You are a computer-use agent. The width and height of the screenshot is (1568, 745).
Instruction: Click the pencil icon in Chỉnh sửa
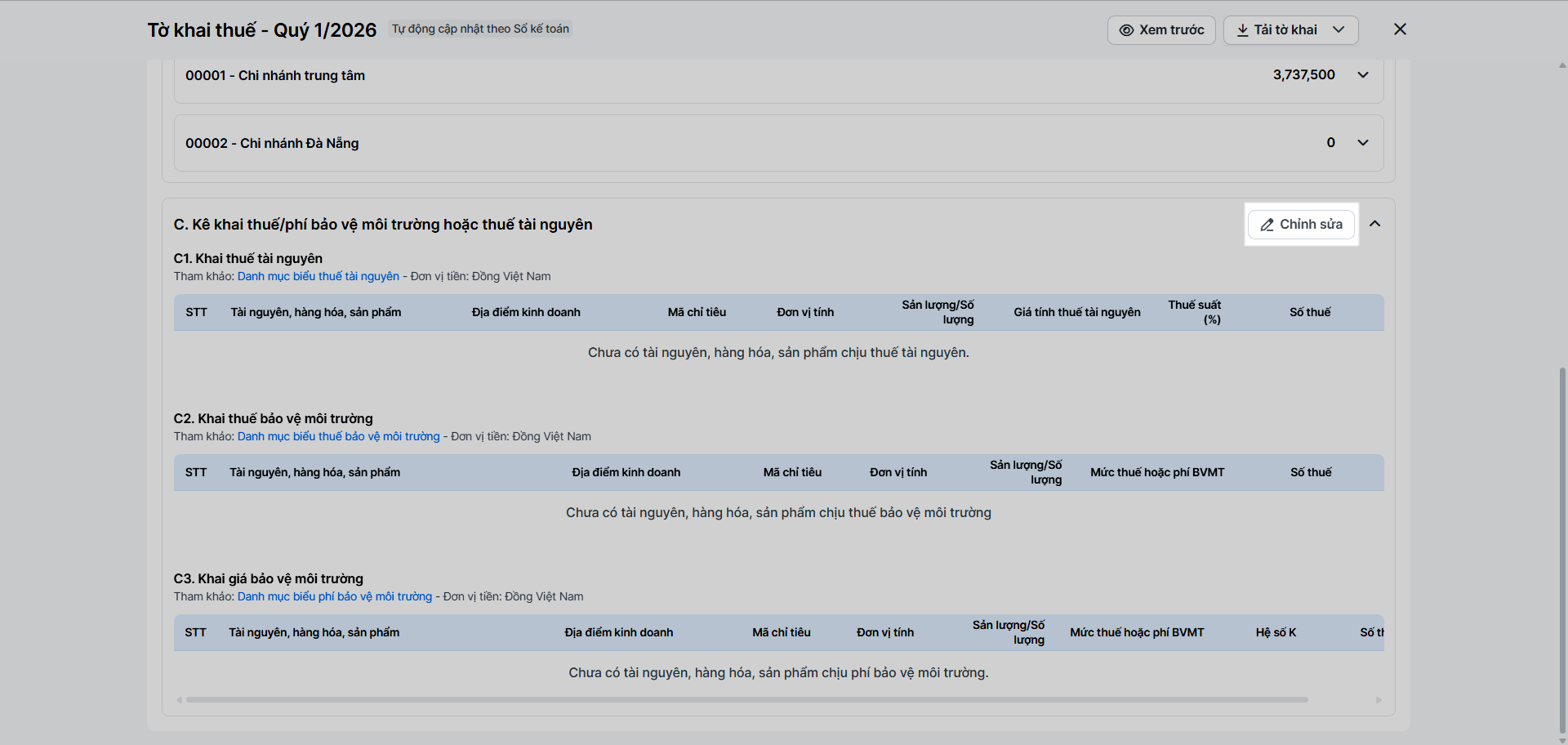pyautogui.click(x=1267, y=225)
